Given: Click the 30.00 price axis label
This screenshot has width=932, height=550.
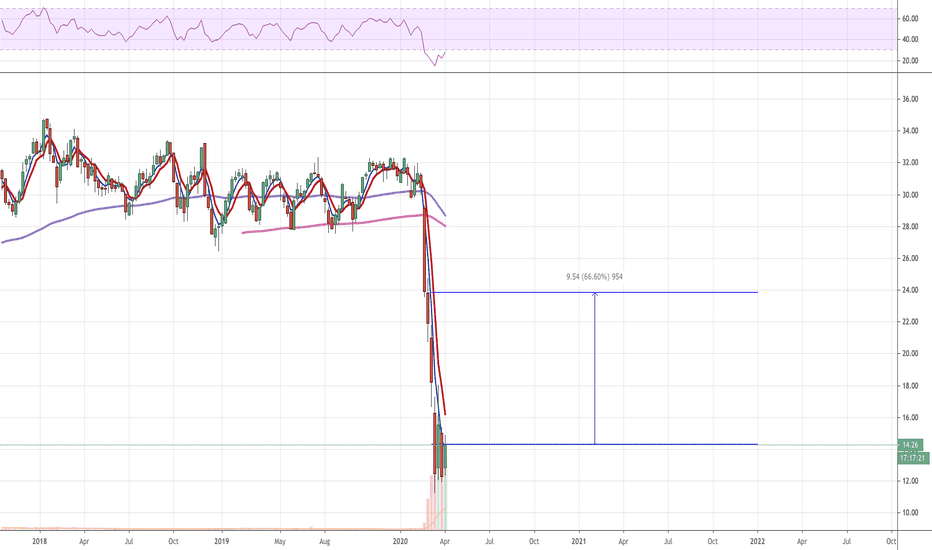Looking at the screenshot, I should tap(910, 194).
